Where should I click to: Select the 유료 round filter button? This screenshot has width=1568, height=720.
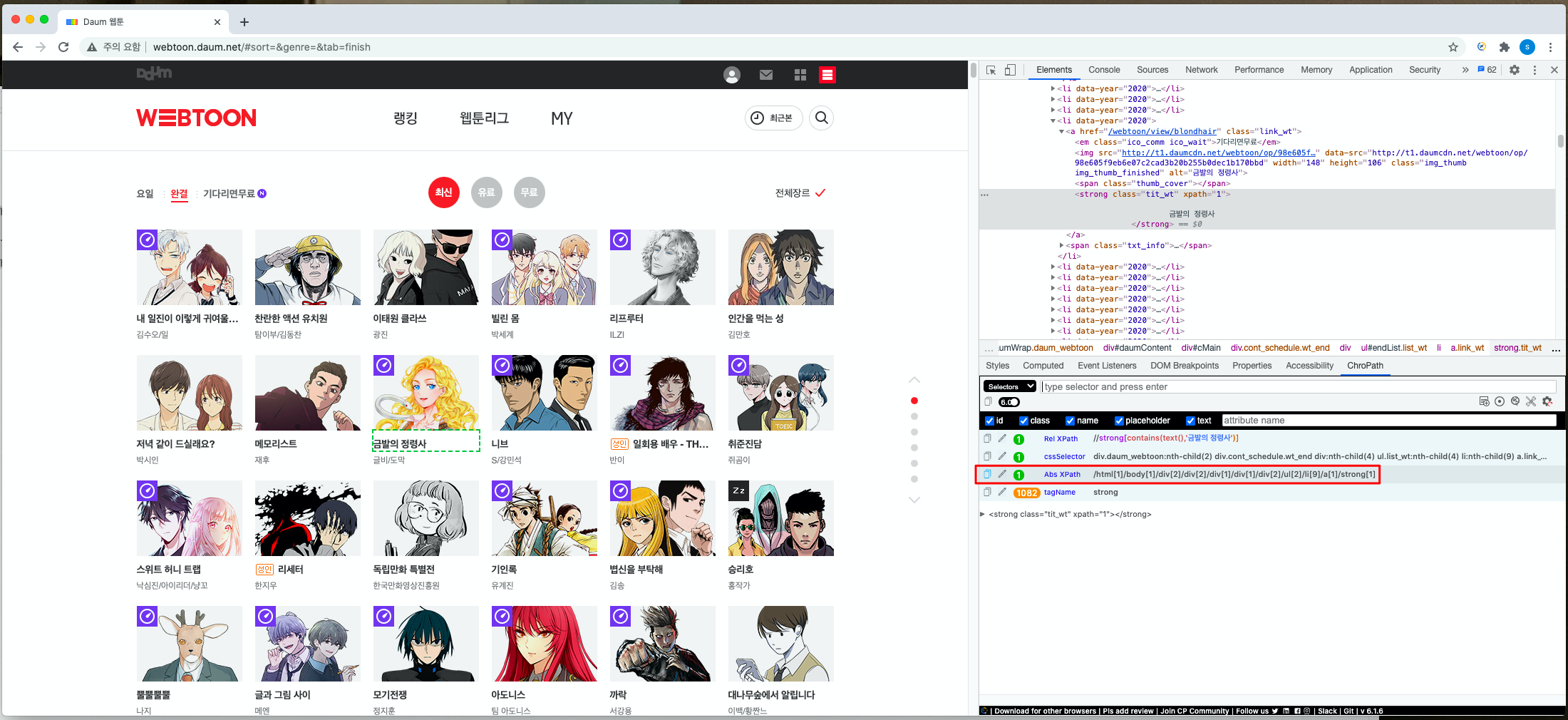(x=487, y=192)
